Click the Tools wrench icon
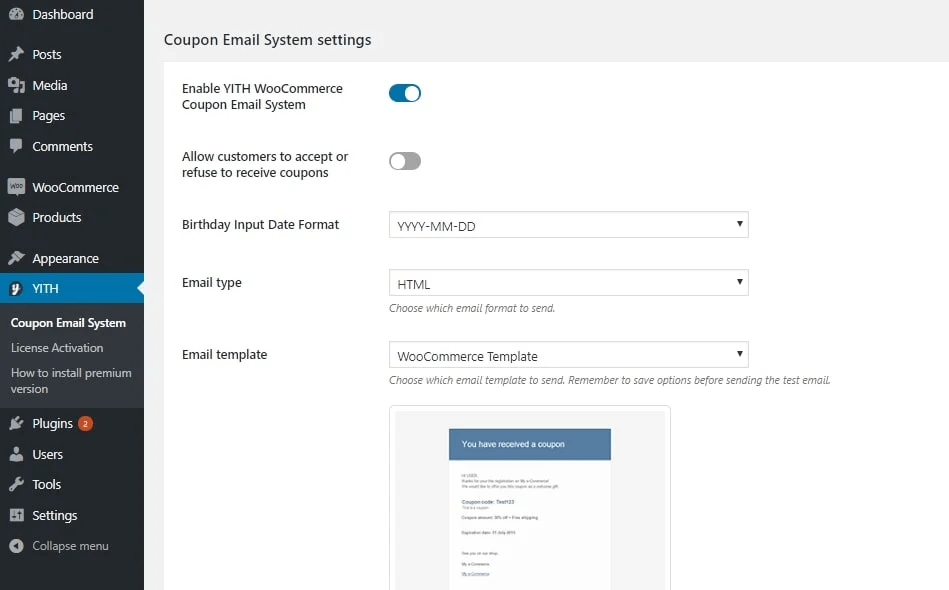The width and height of the screenshot is (949, 590). pyautogui.click(x=16, y=484)
